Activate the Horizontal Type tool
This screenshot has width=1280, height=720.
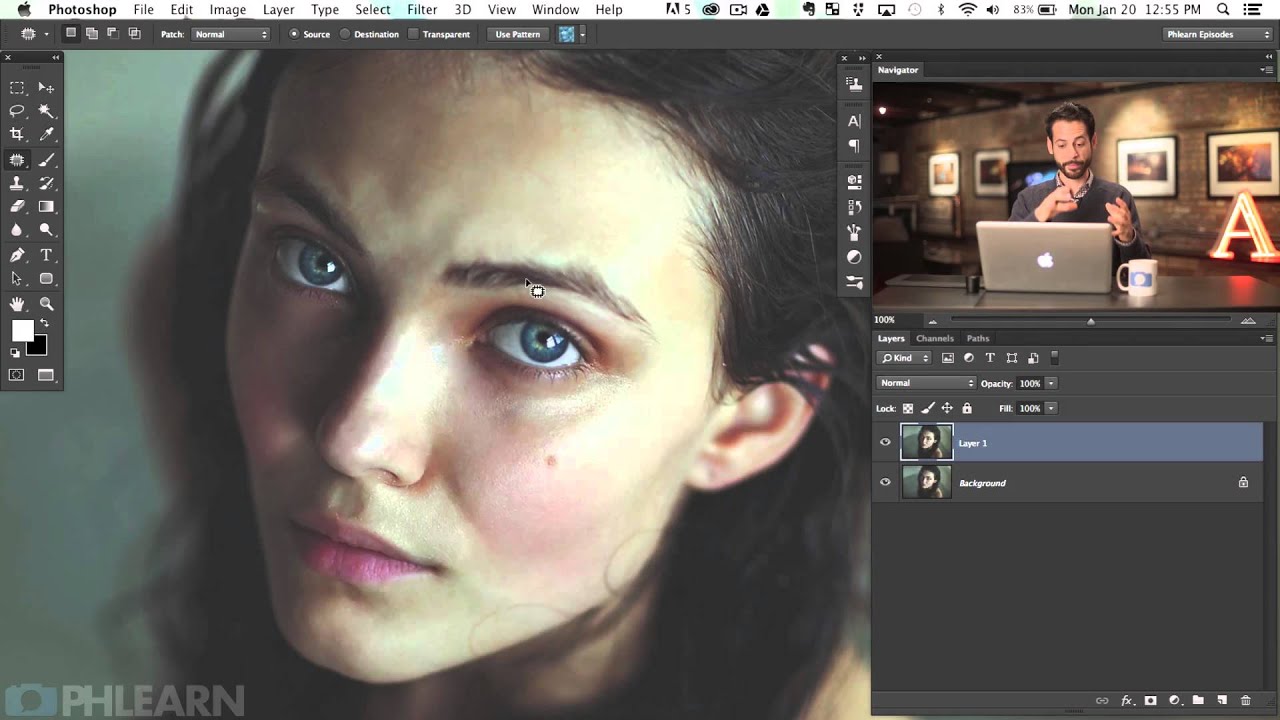click(46, 256)
